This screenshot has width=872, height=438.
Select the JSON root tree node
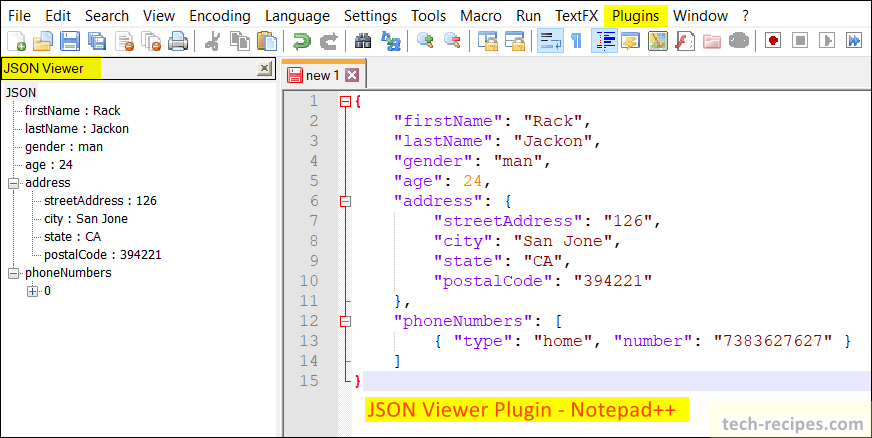click(21, 93)
